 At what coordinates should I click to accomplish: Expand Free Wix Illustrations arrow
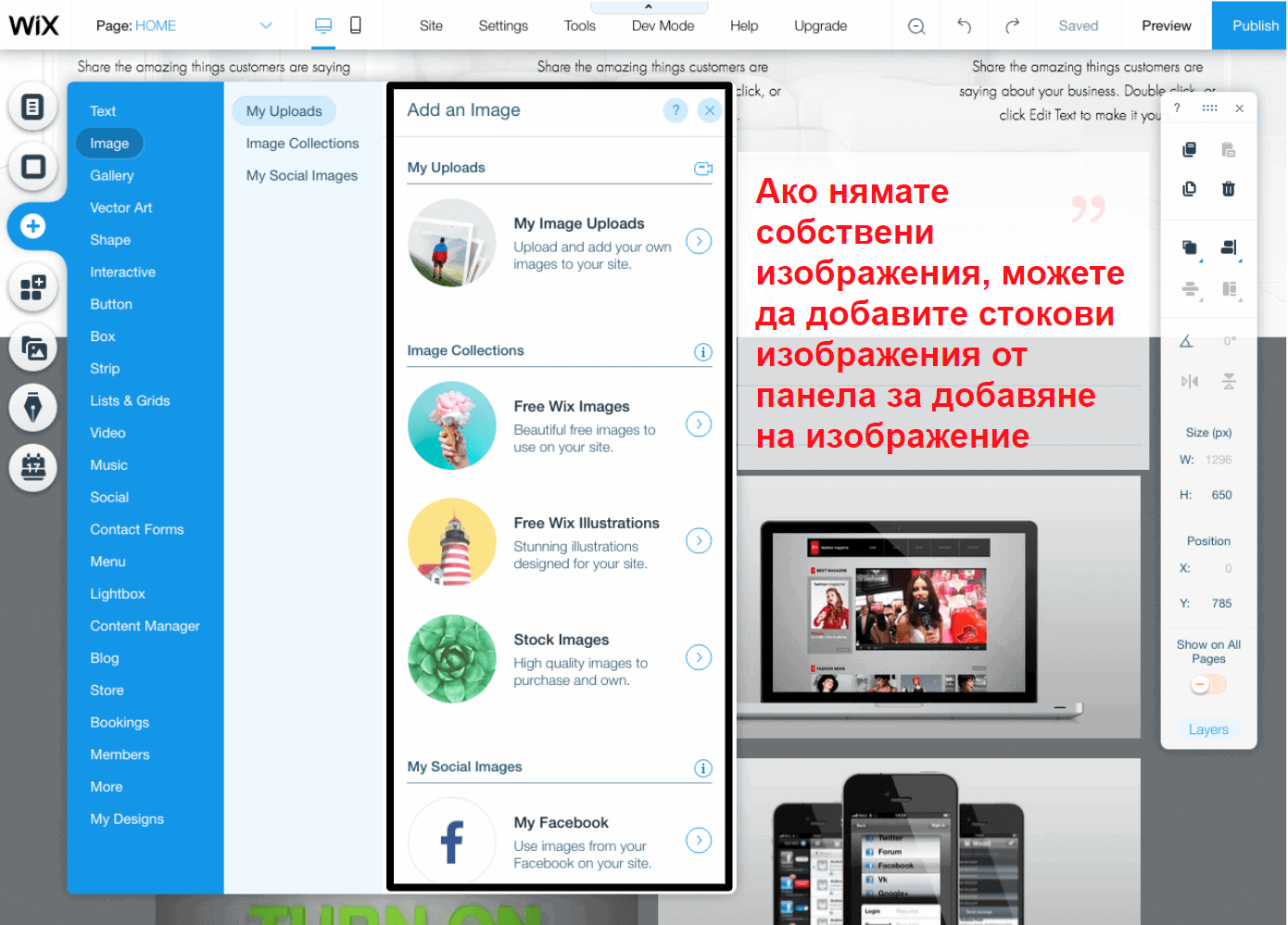(x=699, y=540)
